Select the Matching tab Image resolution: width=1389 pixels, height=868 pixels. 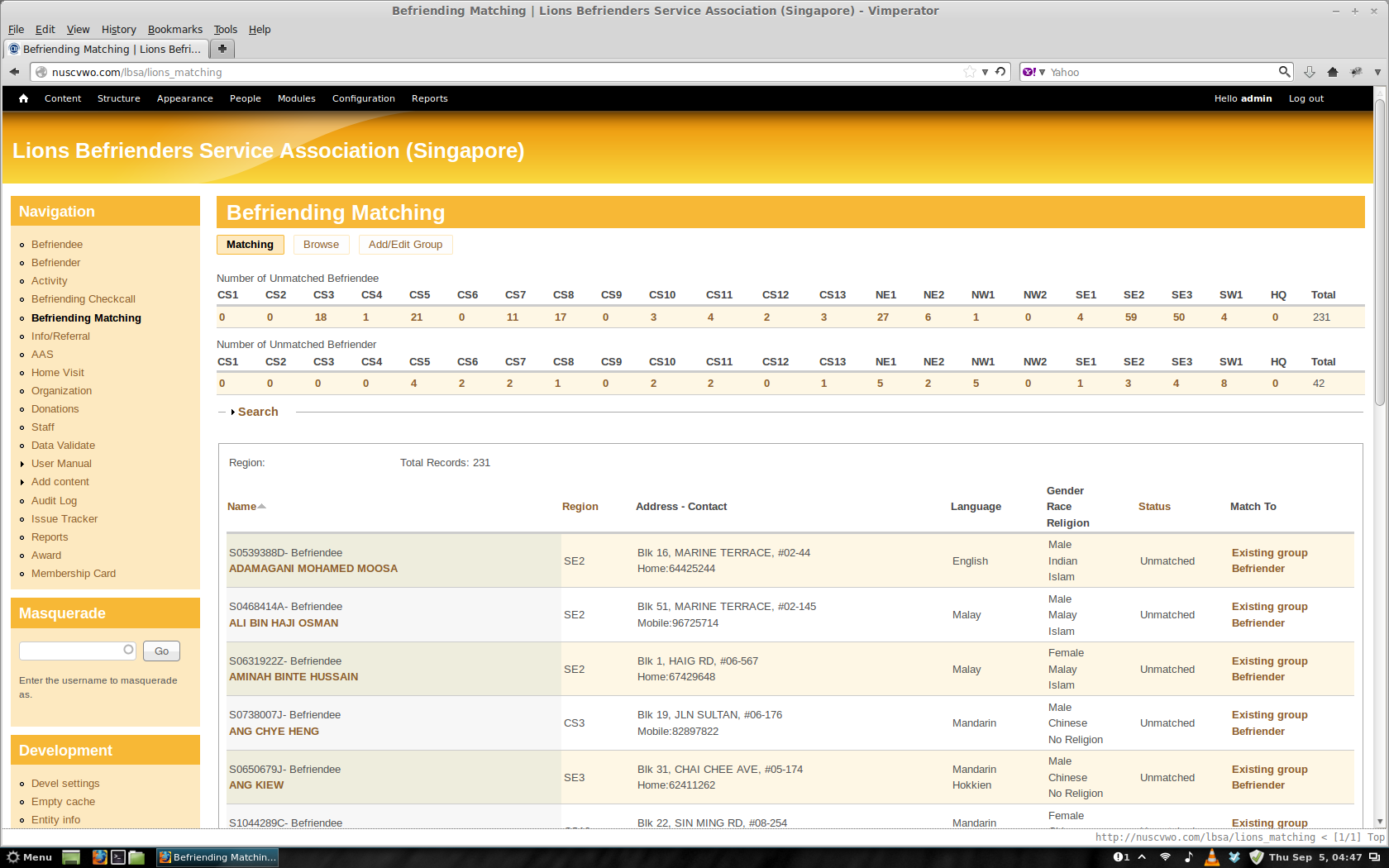[x=250, y=245]
